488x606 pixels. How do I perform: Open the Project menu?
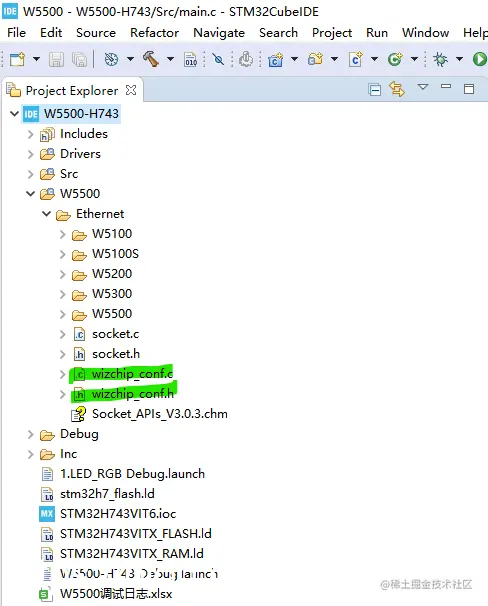[x=332, y=33]
